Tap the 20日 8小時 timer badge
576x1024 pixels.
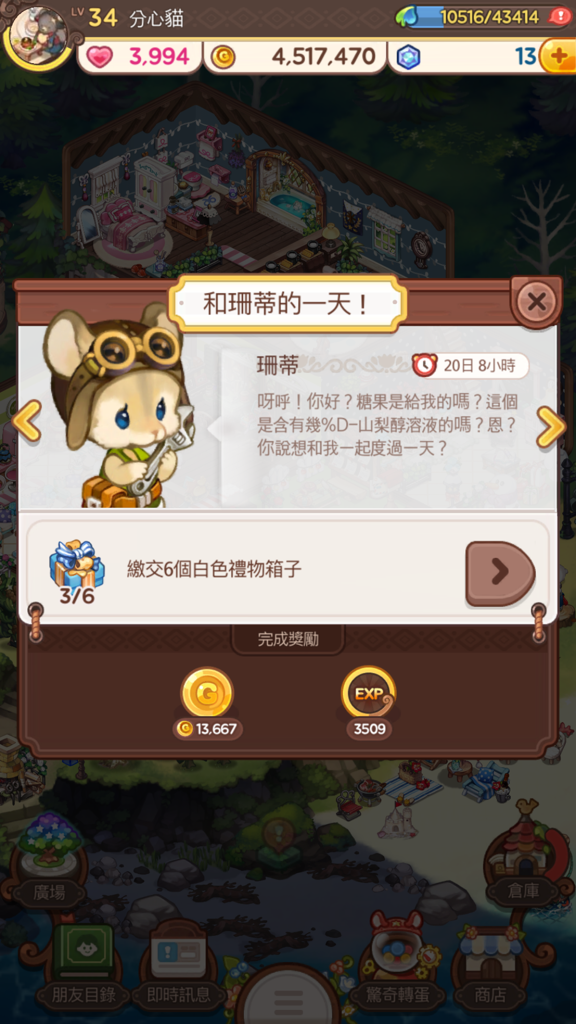470,366
